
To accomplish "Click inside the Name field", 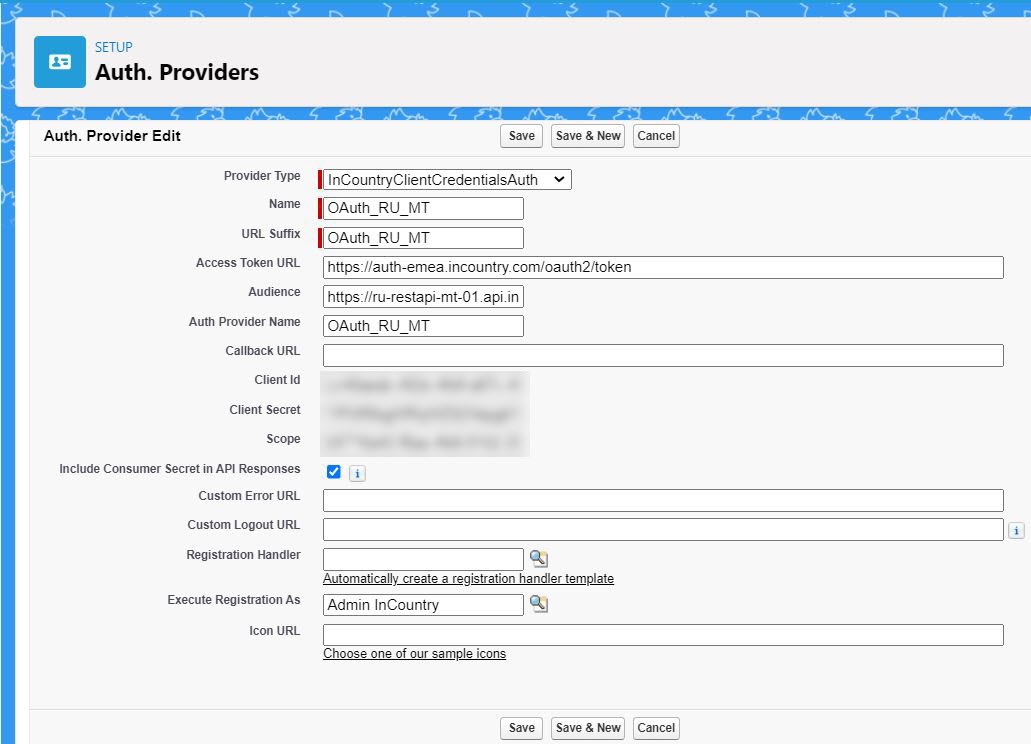I will (x=423, y=208).
